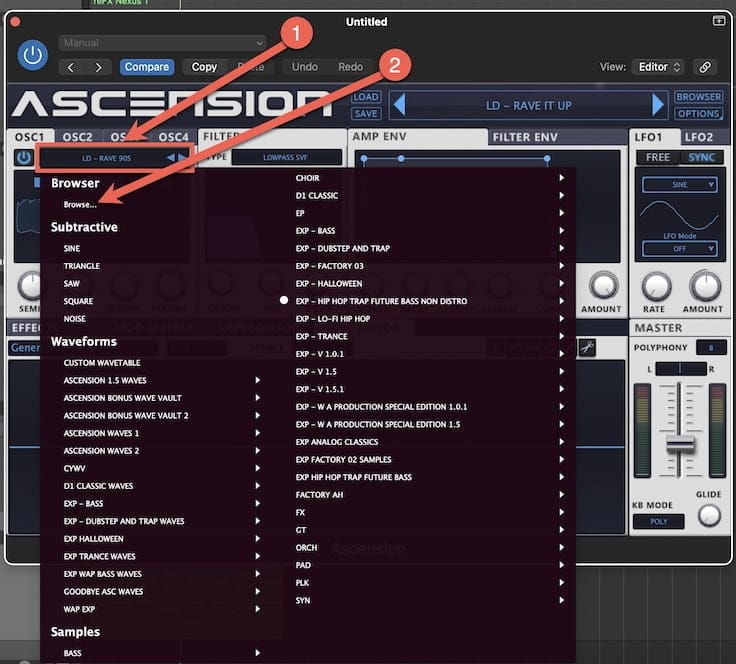Switch LFO to FREE mode
736x664 pixels.
point(658,158)
